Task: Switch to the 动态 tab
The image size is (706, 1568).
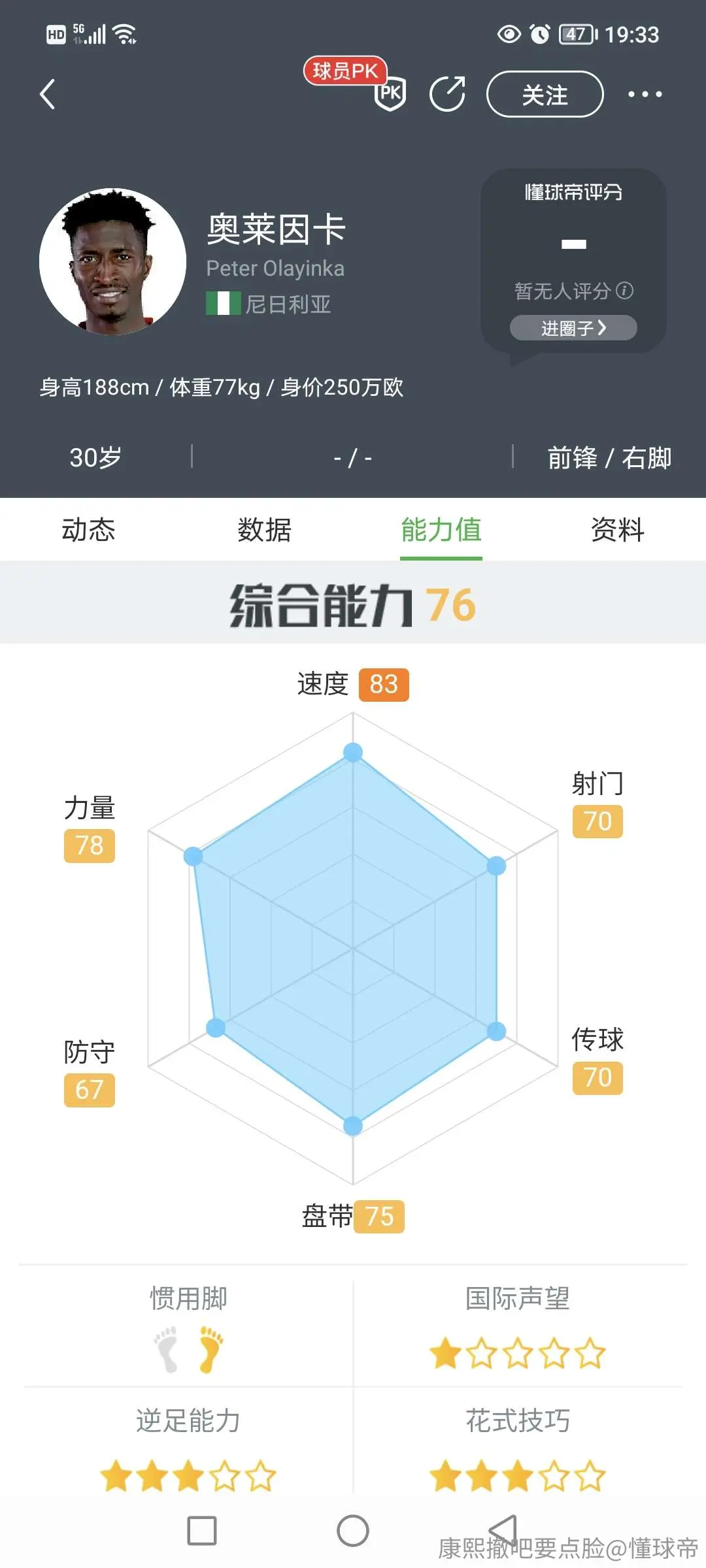Action: 88,529
